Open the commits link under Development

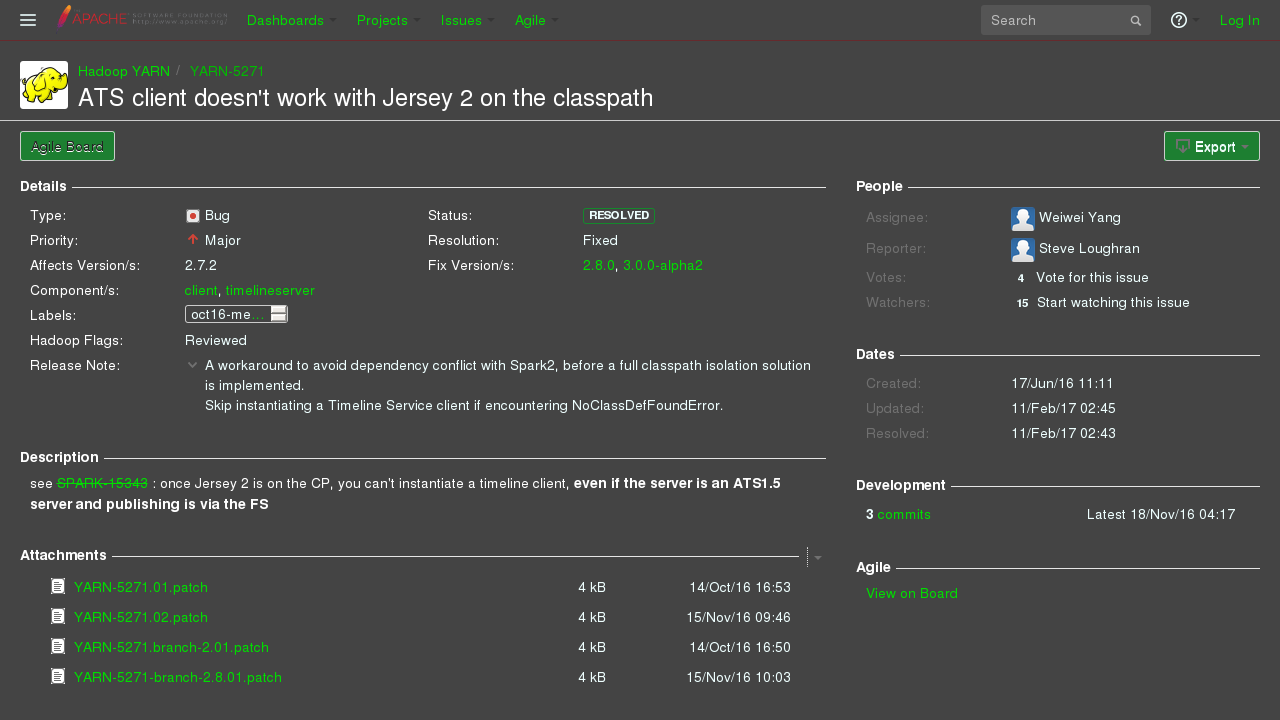[x=904, y=514]
